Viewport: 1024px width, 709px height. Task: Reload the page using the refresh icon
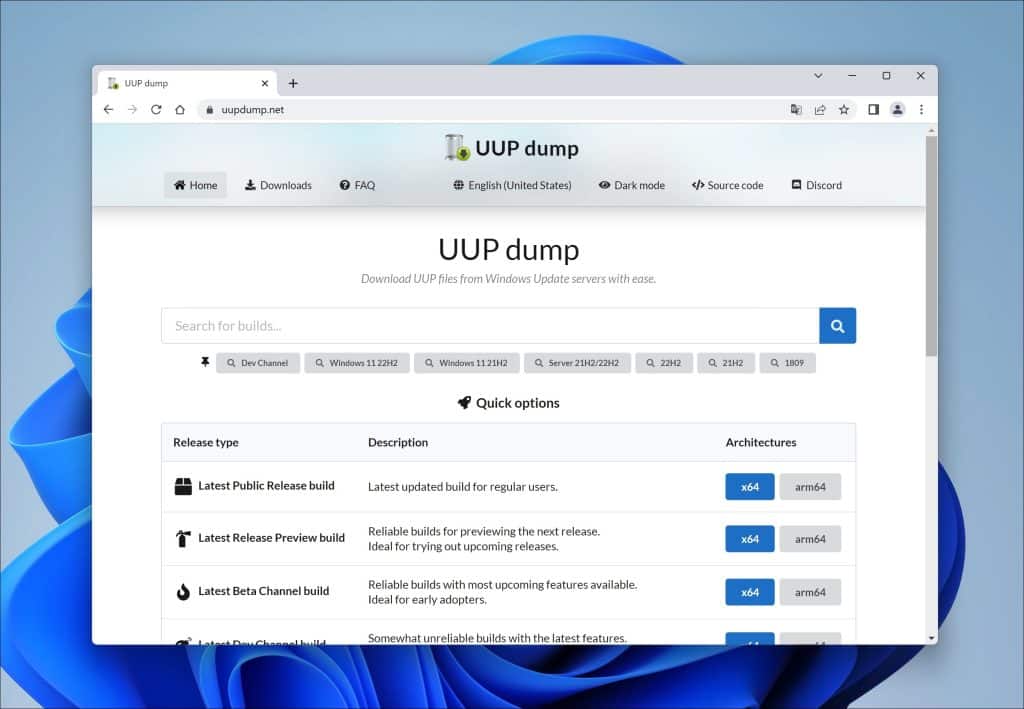[156, 109]
